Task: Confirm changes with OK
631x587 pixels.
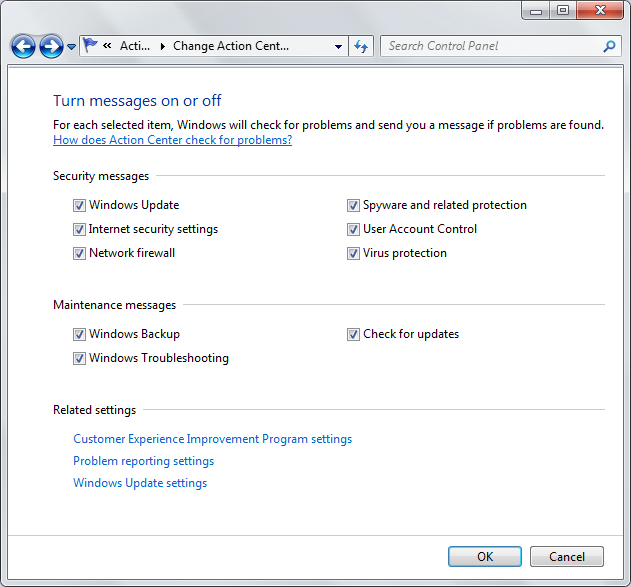Action: [485, 556]
